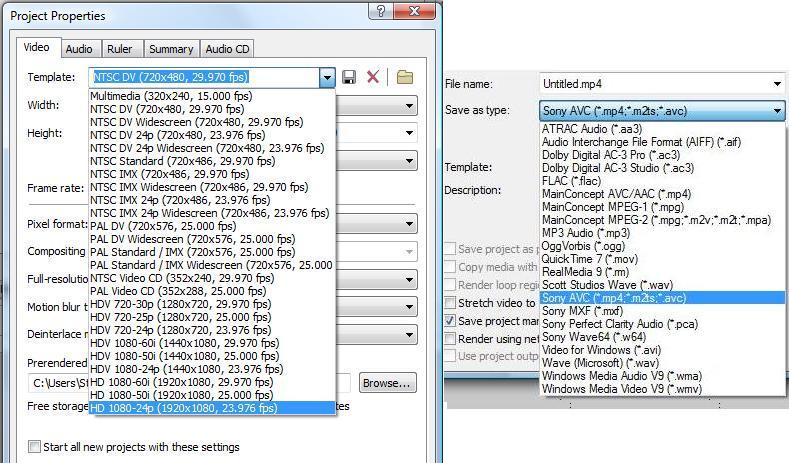
Task: Toggle Render using networked checkbox
Action: (450, 339)
